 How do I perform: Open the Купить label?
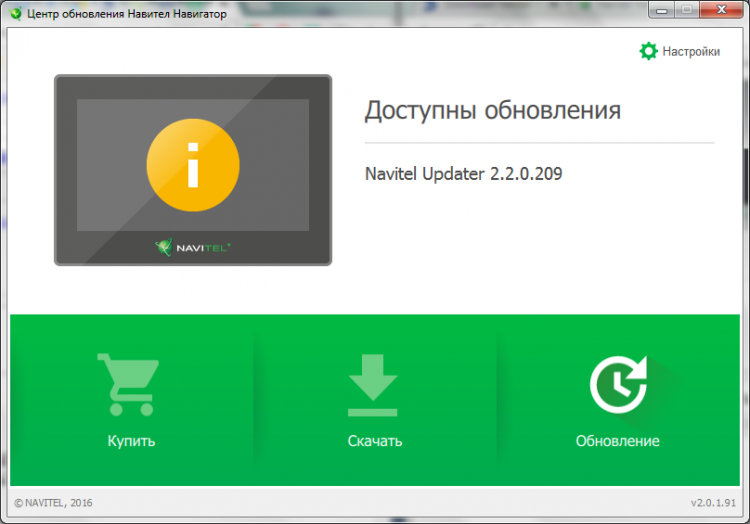pos(131,441)
